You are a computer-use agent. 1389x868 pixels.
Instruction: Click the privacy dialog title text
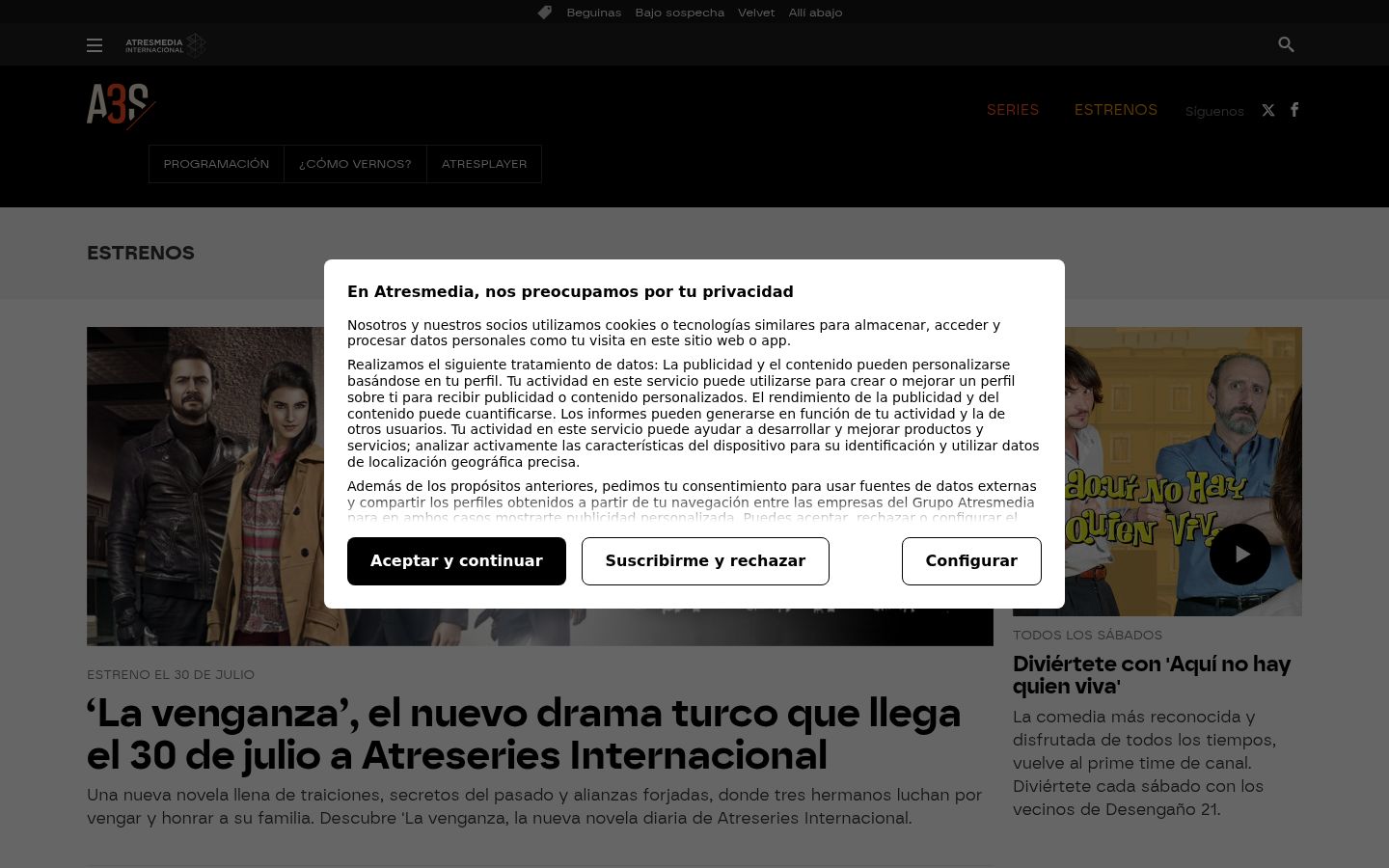pyautogui.click(x=570, y=292)
